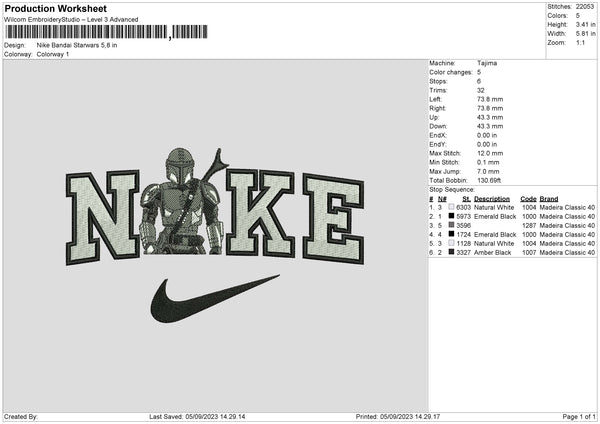Screen dimensions: 600x424
Task: Click the 'Up:' measurement label
Action: (x=434, y=117)
